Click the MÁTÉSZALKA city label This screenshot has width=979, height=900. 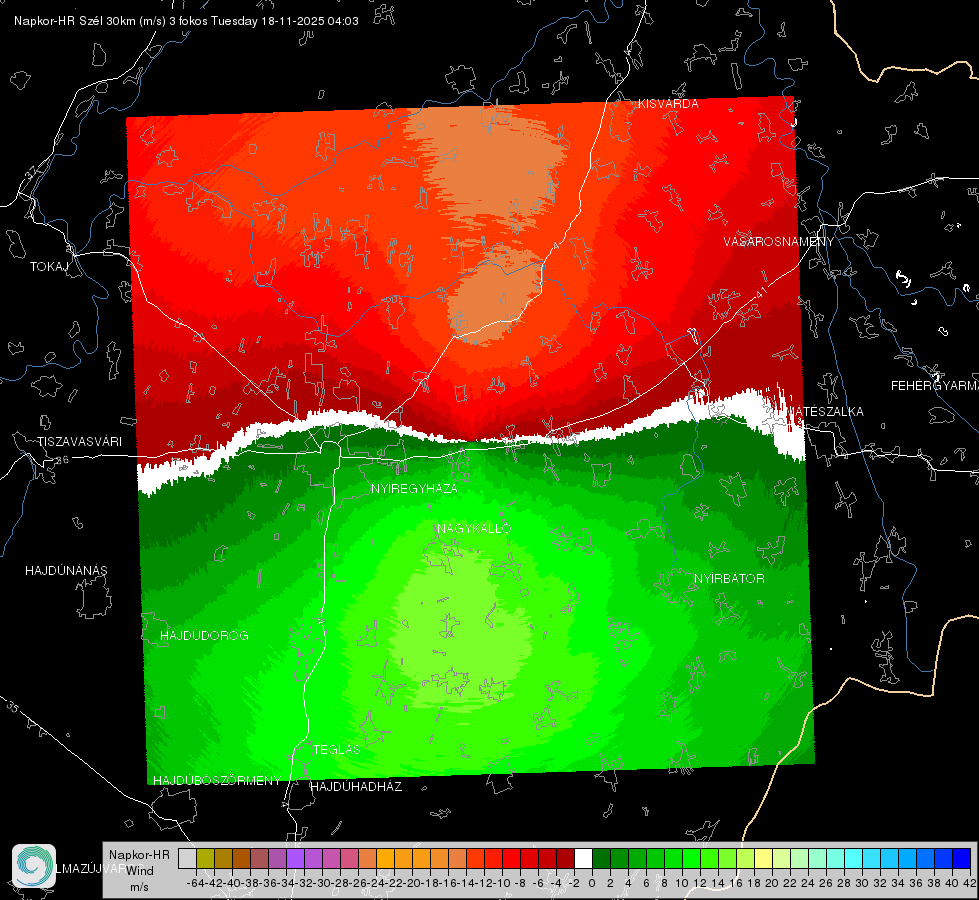tap(827, 411)
